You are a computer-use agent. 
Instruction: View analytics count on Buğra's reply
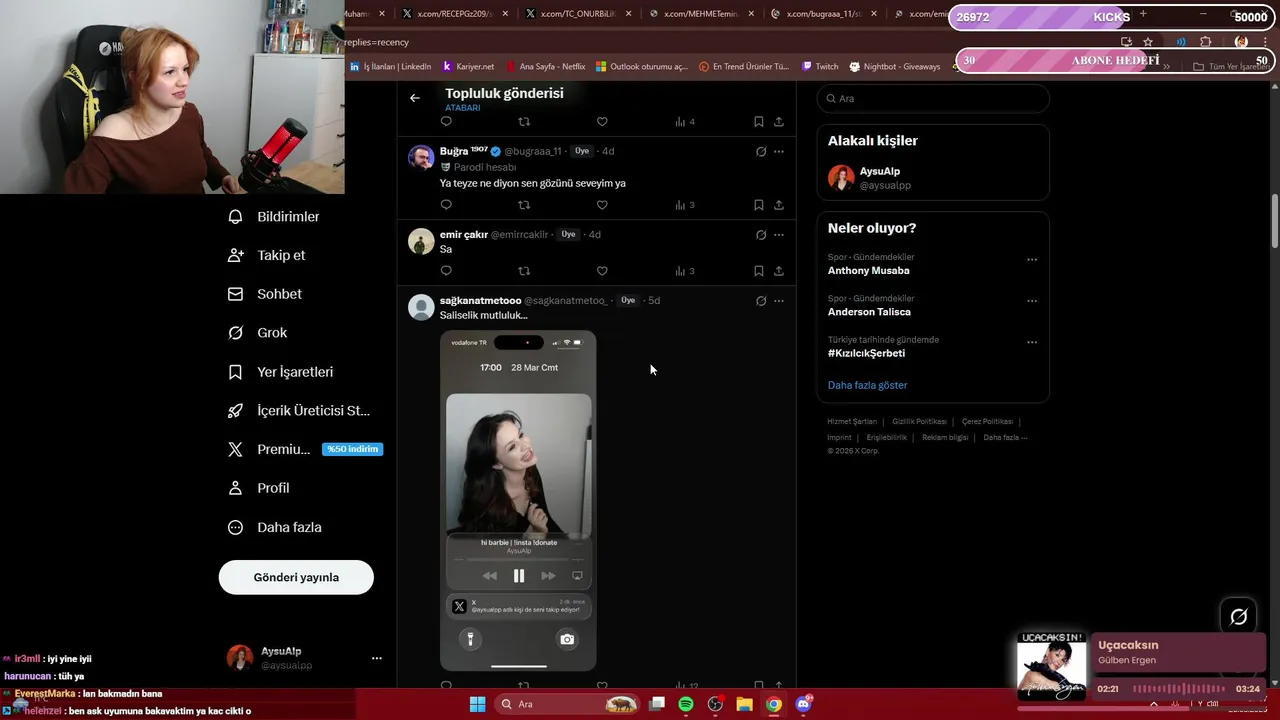(x=685, y=205)
